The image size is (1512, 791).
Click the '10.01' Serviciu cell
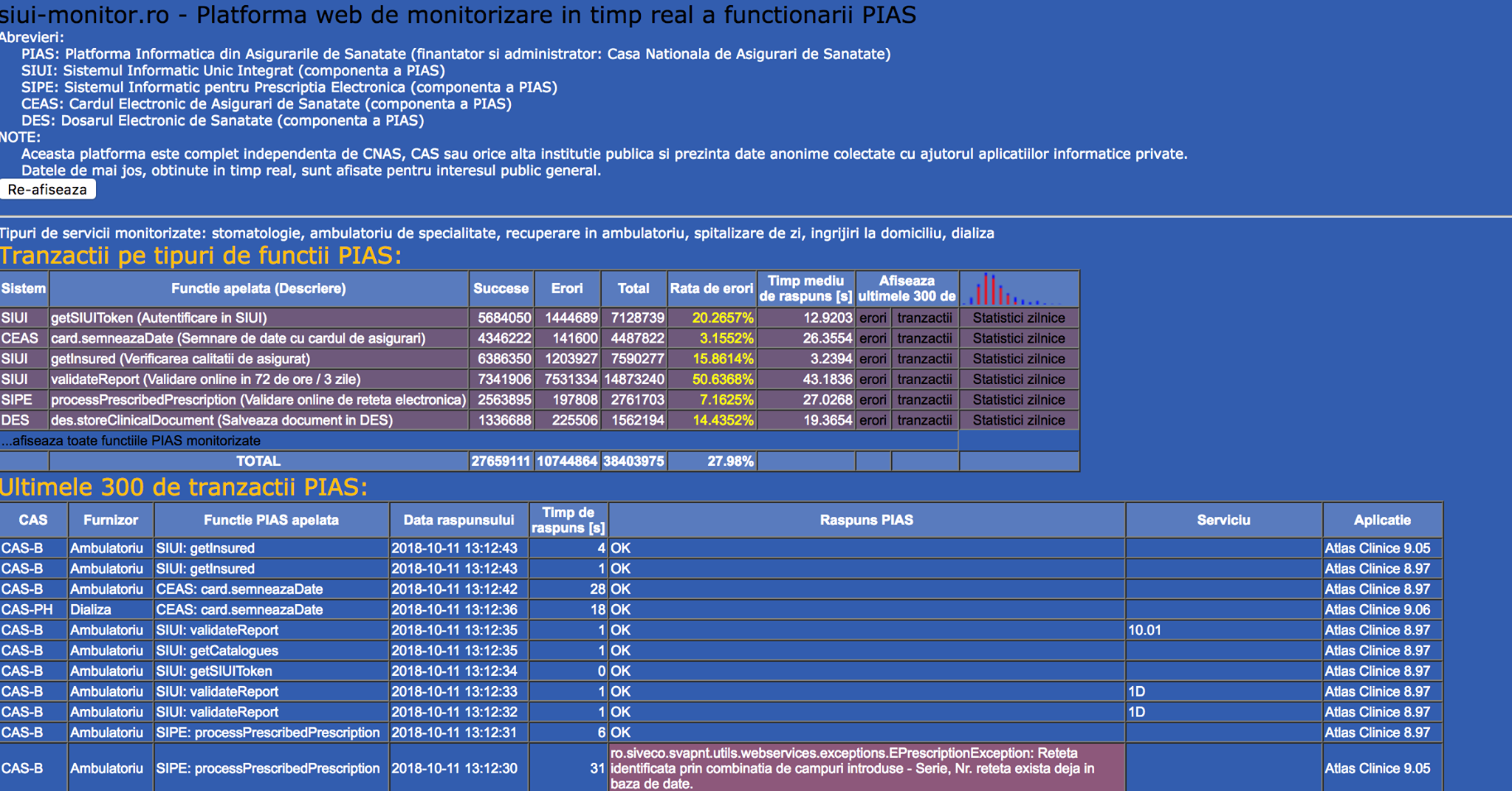click(1223, 630)
